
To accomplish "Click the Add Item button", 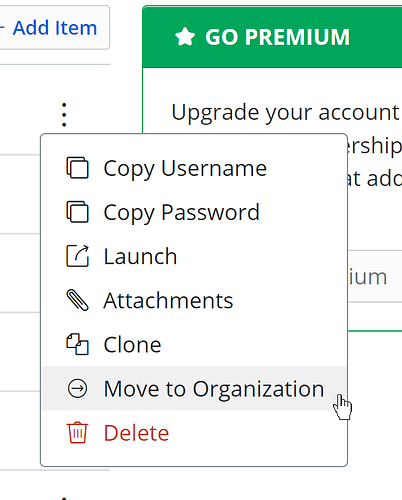I will (x=55, y=27).
